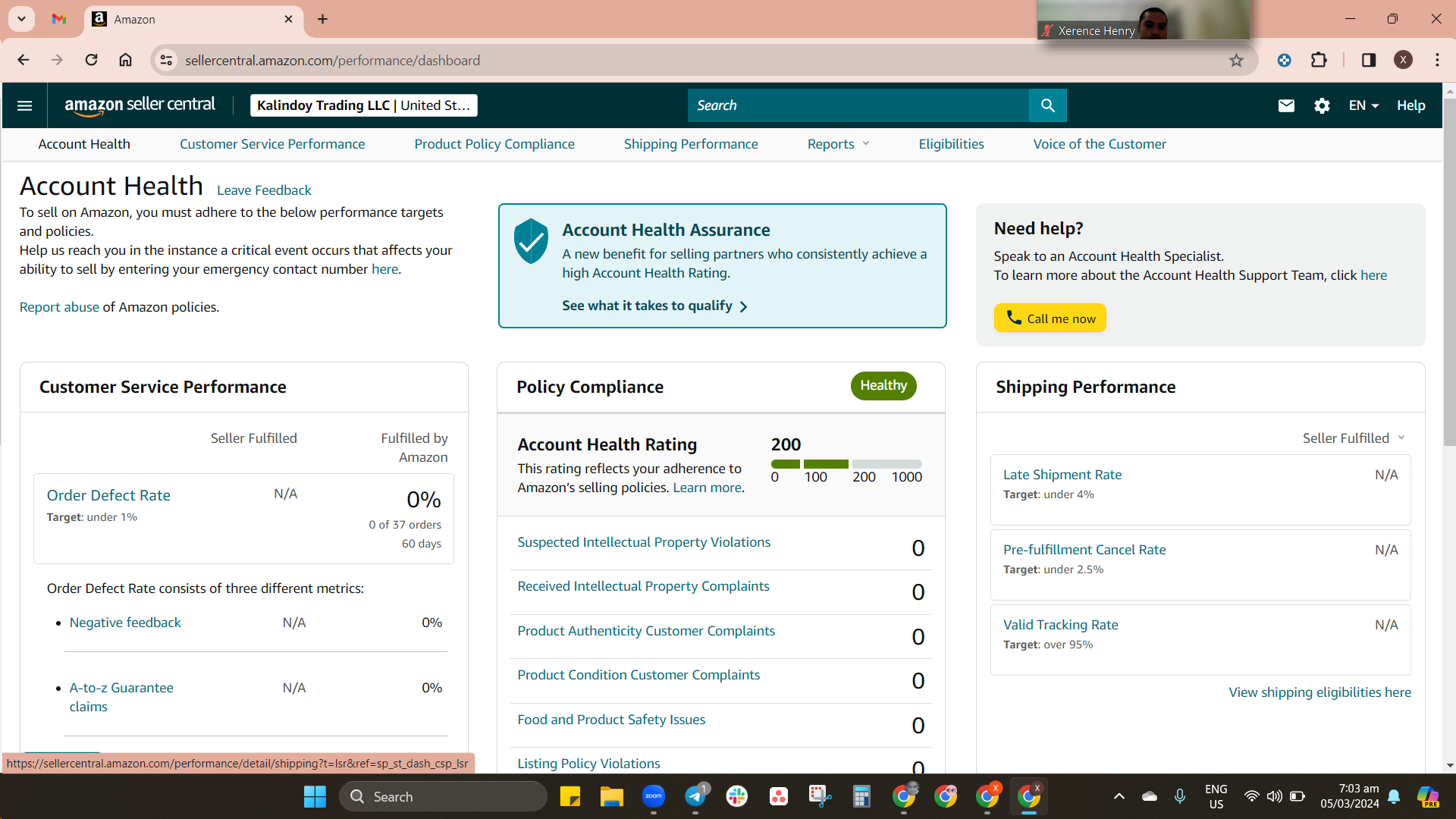Open Calculator from the taskbar

click(x=861, y=796)
